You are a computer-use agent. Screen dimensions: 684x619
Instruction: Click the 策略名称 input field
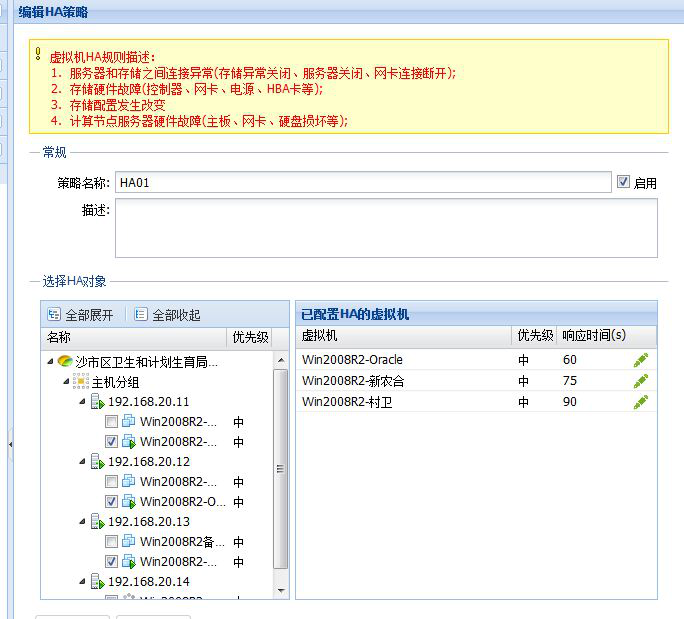point(362,182)
